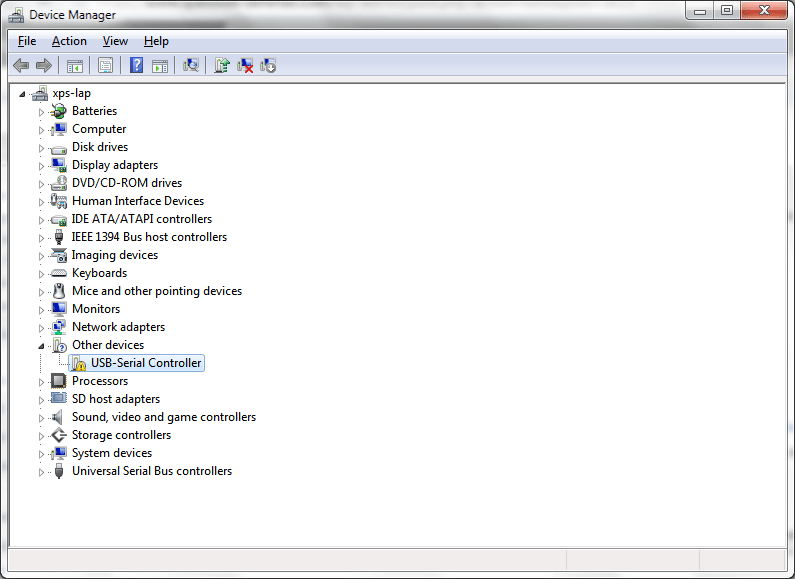Click the Storage controllers icon
Image resolution: width=795 pixels, height=579 pixels.
[x=59, y=435]
